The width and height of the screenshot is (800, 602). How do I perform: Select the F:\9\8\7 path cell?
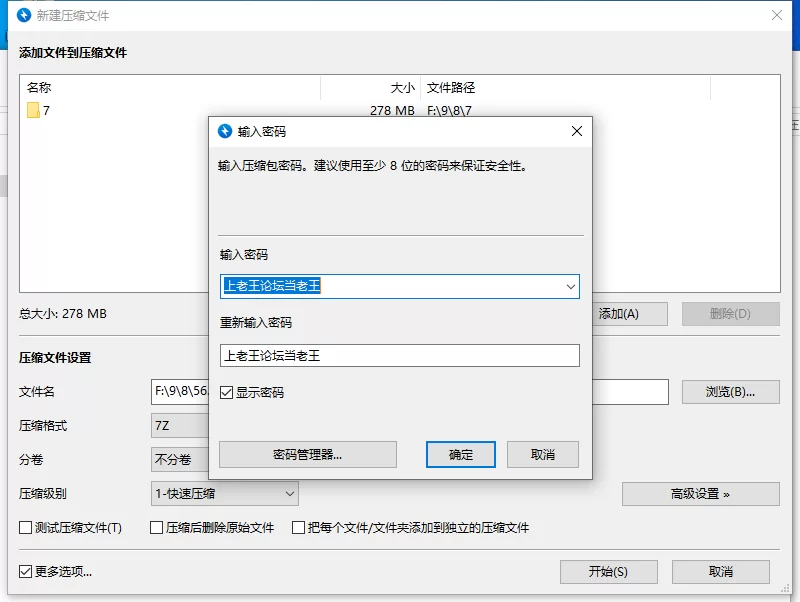449,110
